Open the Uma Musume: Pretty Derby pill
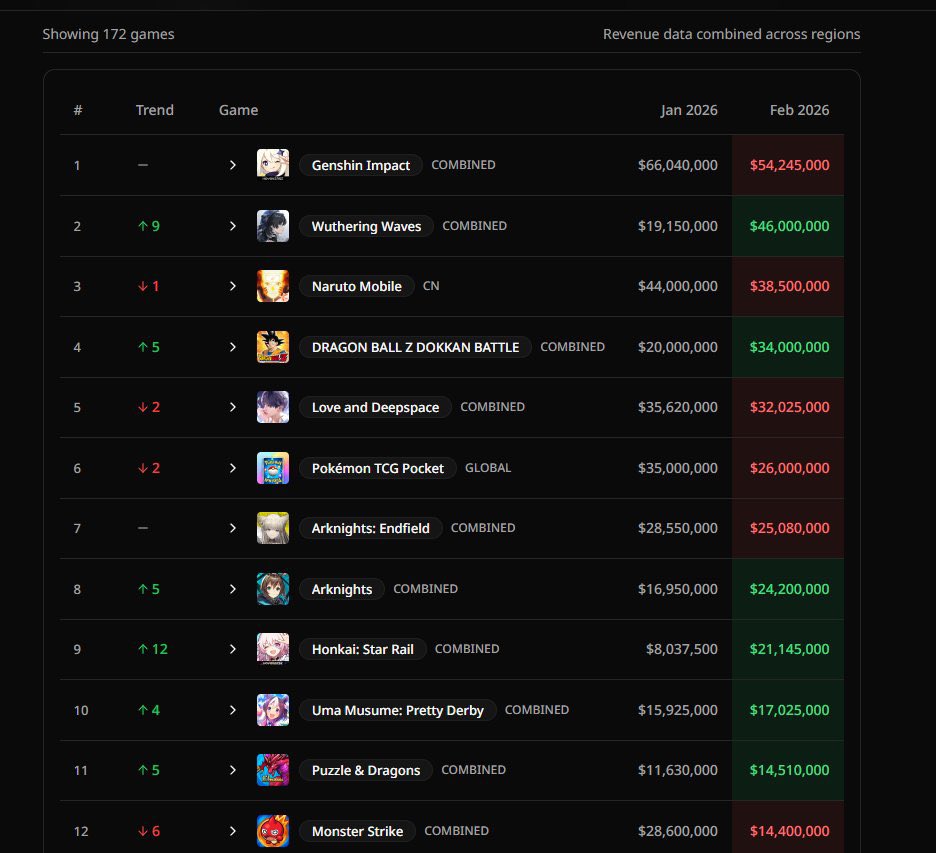The width and height of the screenshot is (936, 853). [x=397, y=710]
